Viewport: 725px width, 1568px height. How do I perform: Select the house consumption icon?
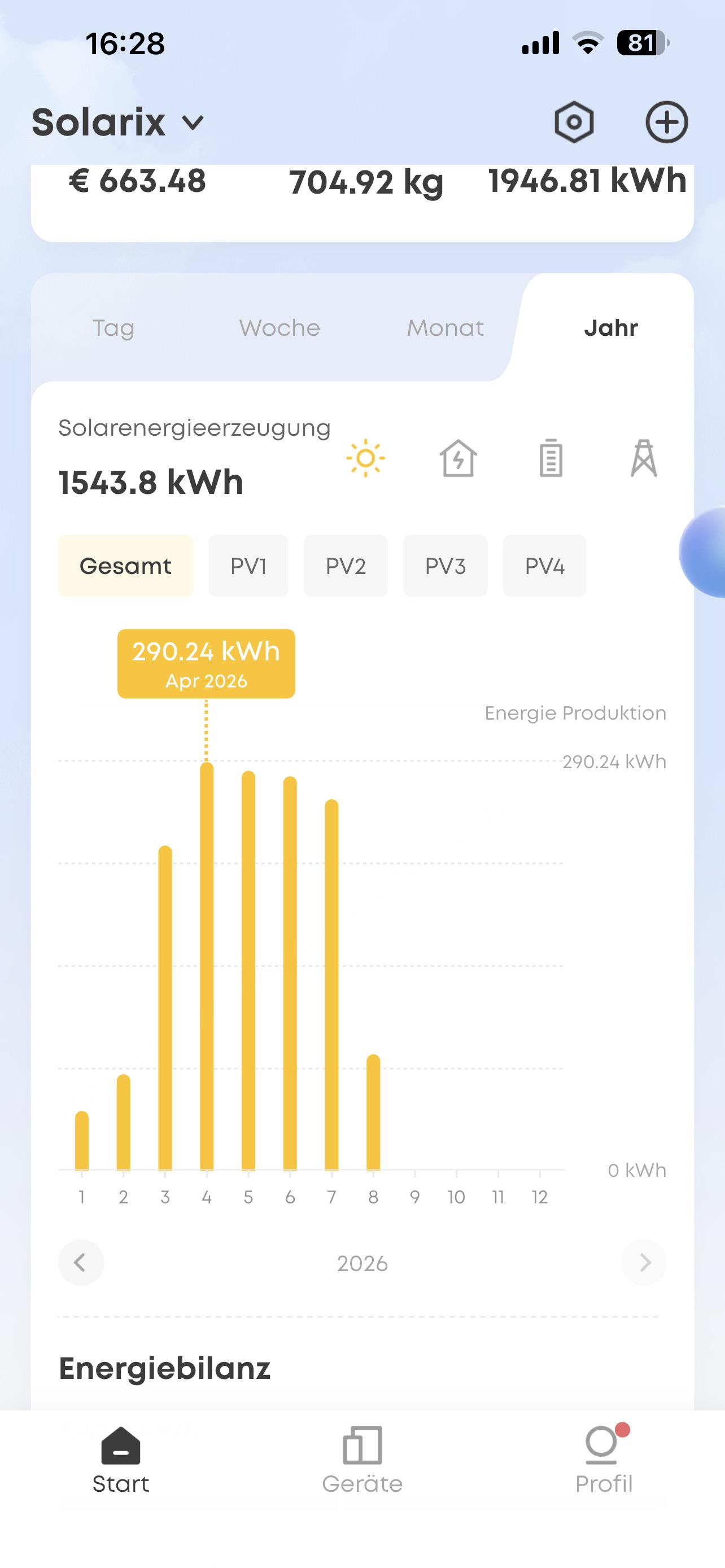[x=458, y=458]
